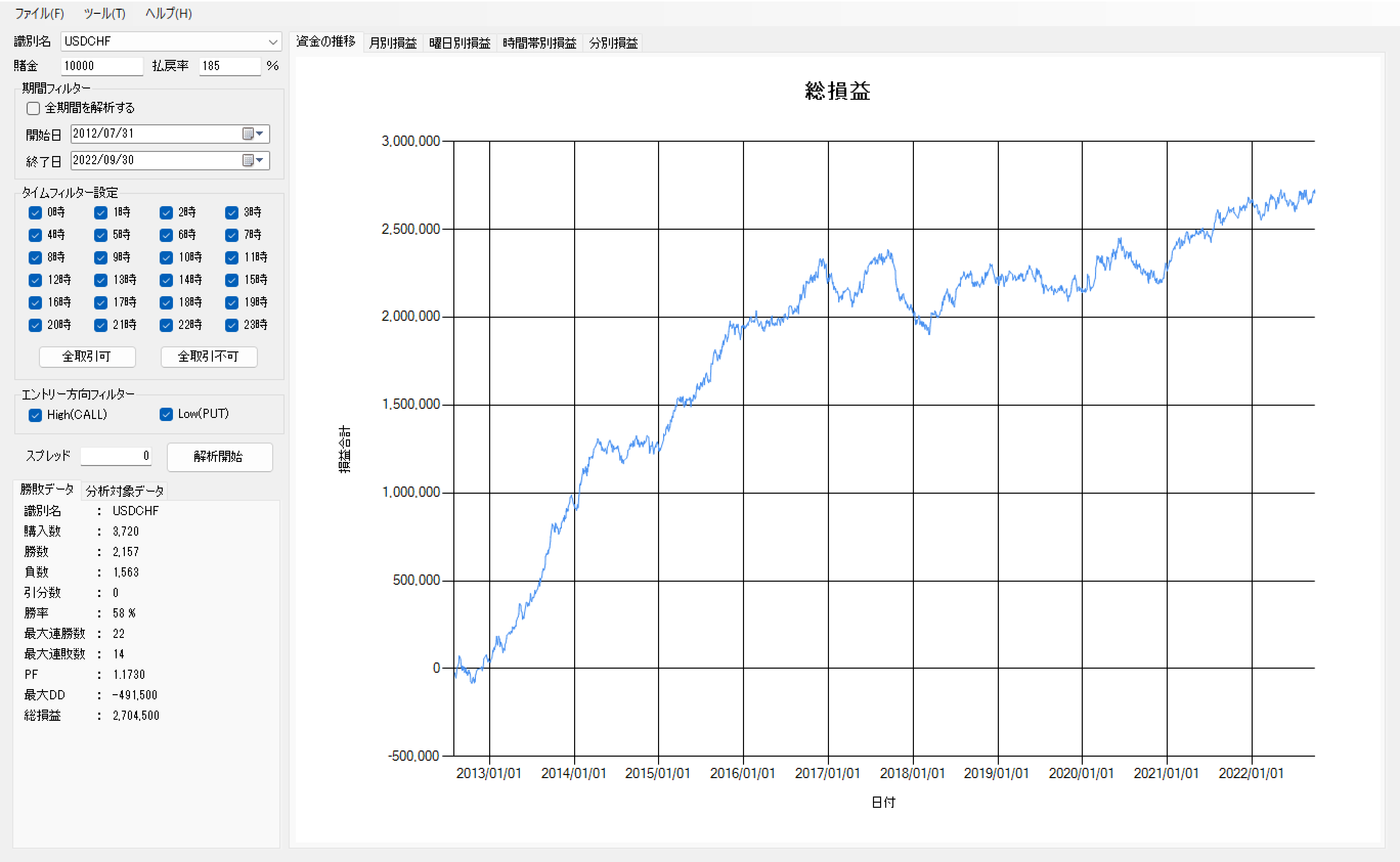Open the 分析対象データ tab
Image resolution: width=1400 pixels, height=862 pixels.
(x=124, y=490)
